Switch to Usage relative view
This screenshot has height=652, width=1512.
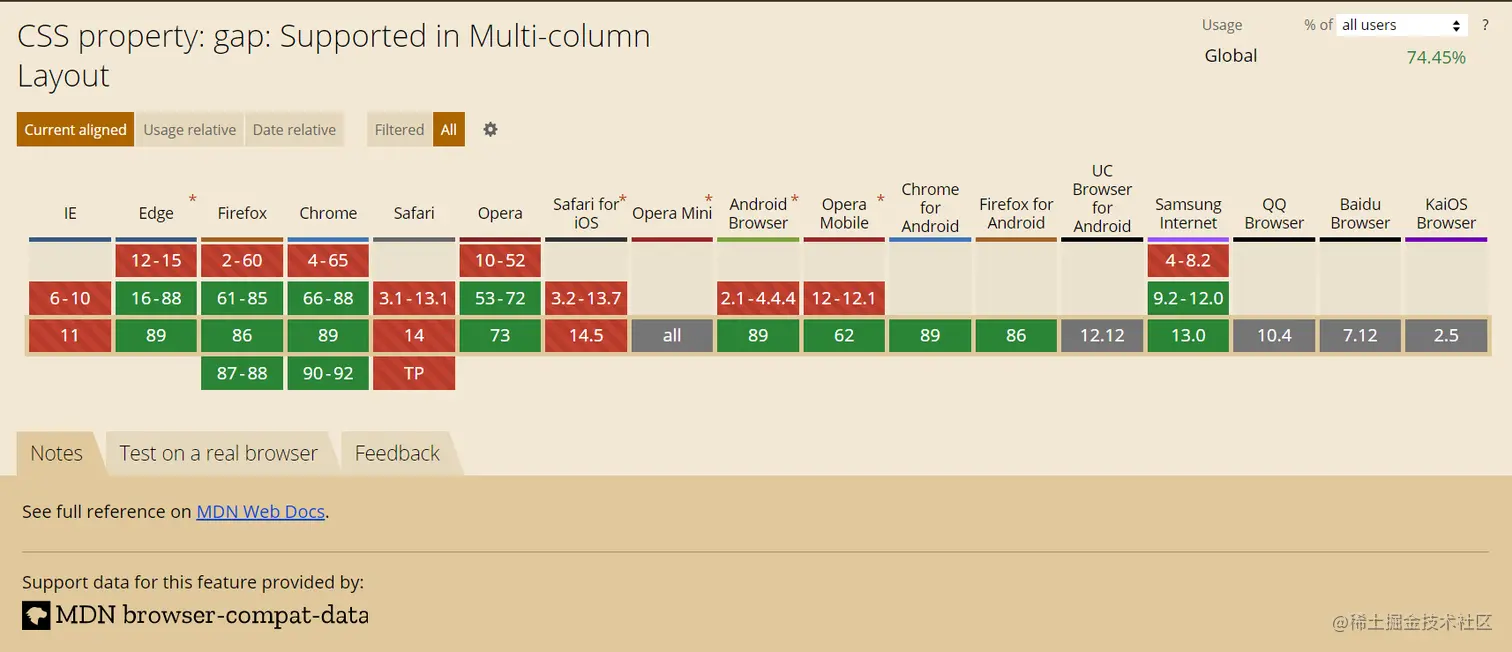(190, 129)
